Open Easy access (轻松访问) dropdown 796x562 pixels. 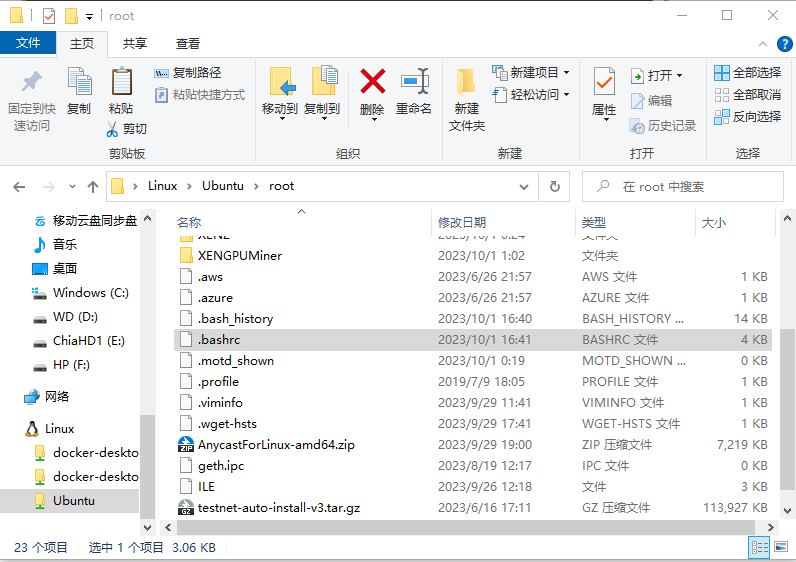pyautogui.click(x=530, y=94)
